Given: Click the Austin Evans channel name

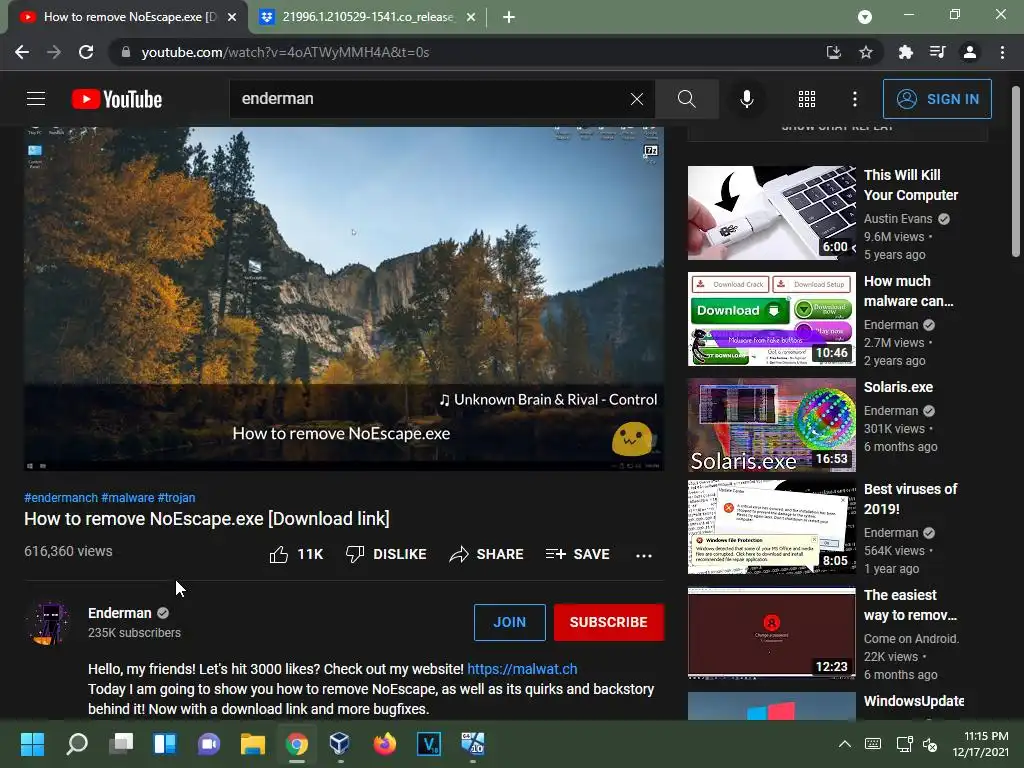Looking at the screenshot, I should tap(898, 219).
